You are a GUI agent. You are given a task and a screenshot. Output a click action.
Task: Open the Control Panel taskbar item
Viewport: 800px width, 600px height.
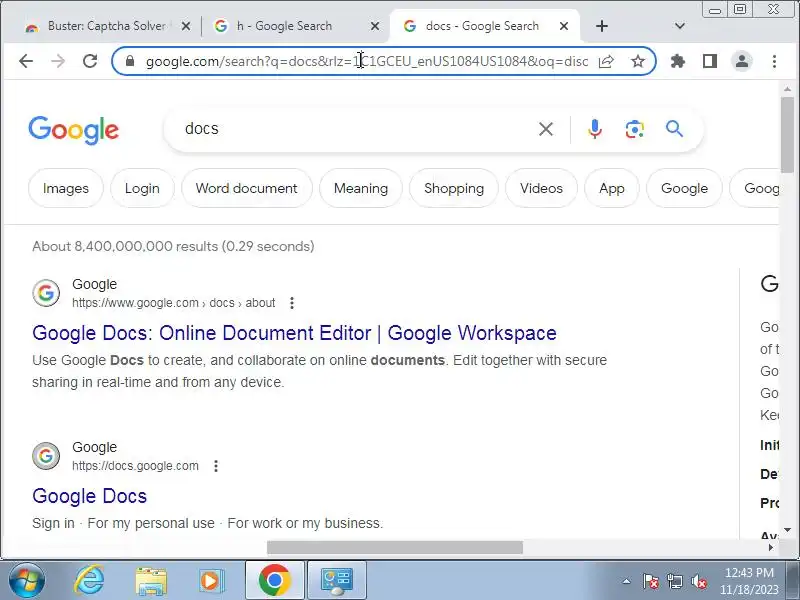pyautogui.click(x=336, y=580)
